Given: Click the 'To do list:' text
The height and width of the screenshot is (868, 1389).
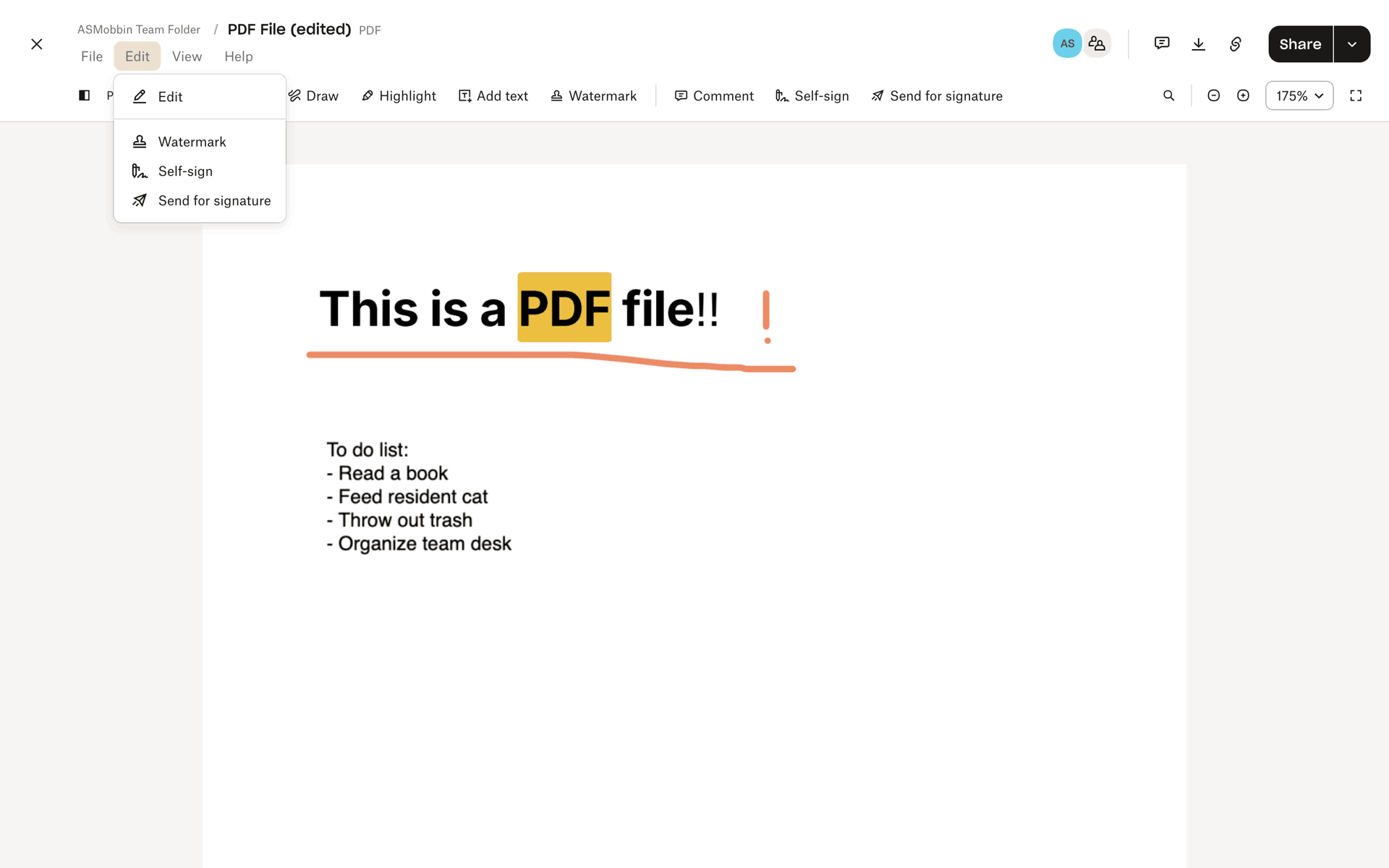Looking at the screenshot, I should (x=368, y=450).
